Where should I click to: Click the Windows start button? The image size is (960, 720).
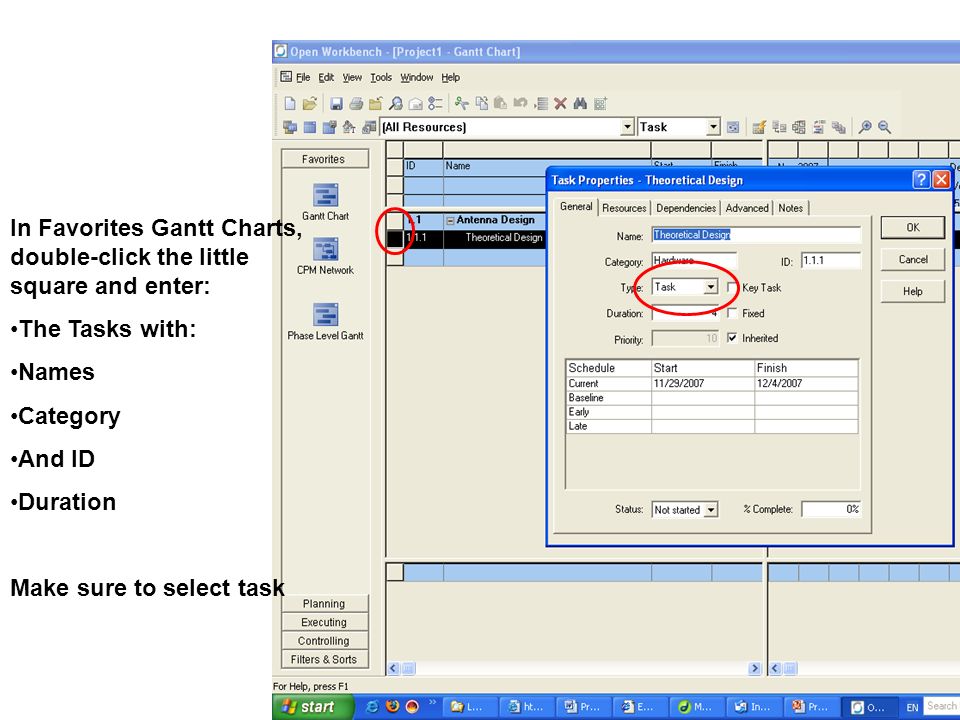(314, 707)
